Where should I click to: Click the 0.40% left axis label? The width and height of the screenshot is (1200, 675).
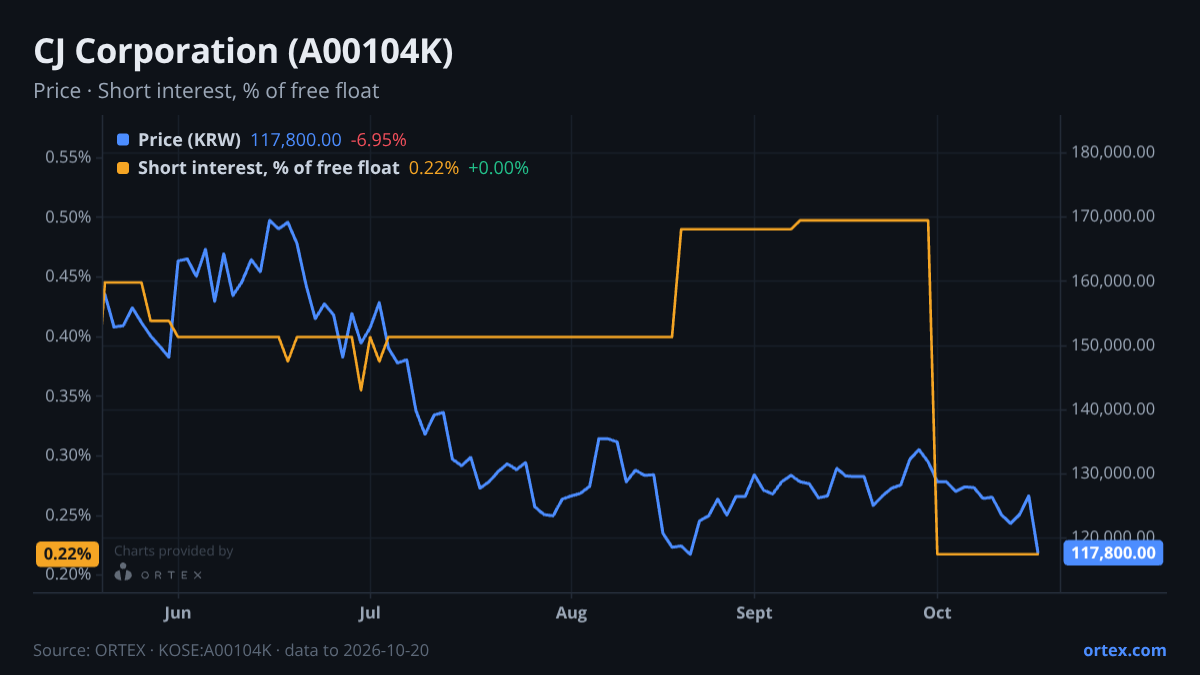click(x=68, y=336)
